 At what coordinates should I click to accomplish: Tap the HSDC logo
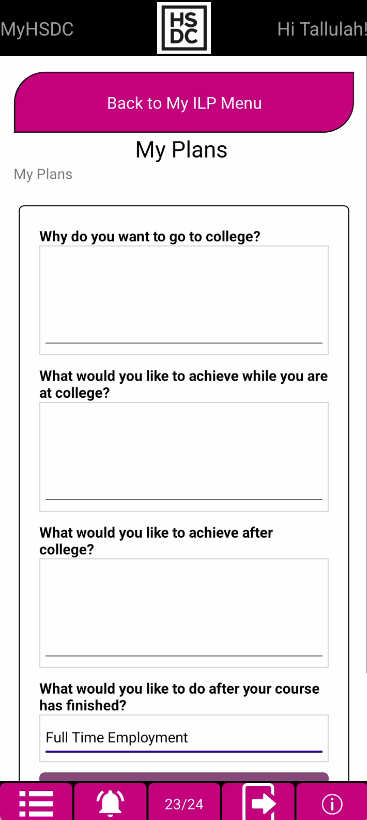click(184, 28)
